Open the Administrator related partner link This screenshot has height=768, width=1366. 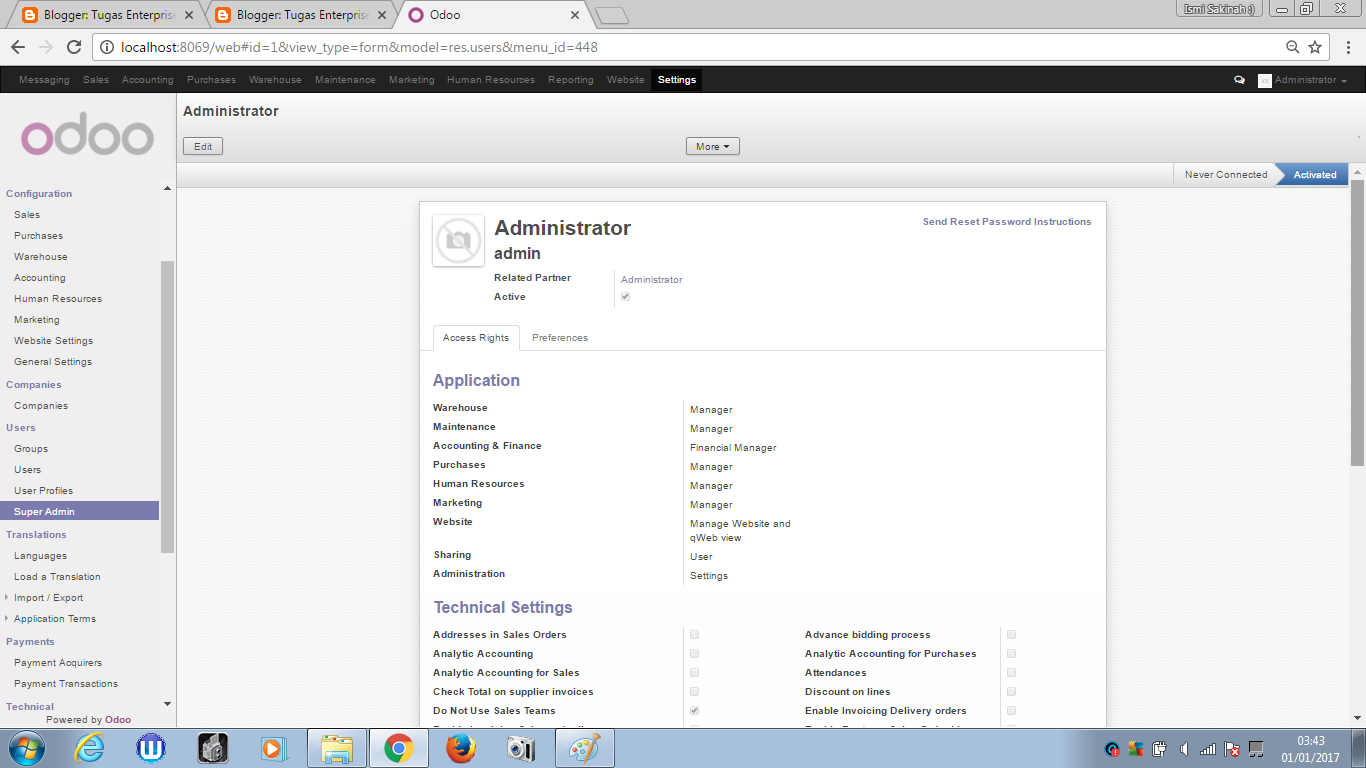click(x=652, y=280)
